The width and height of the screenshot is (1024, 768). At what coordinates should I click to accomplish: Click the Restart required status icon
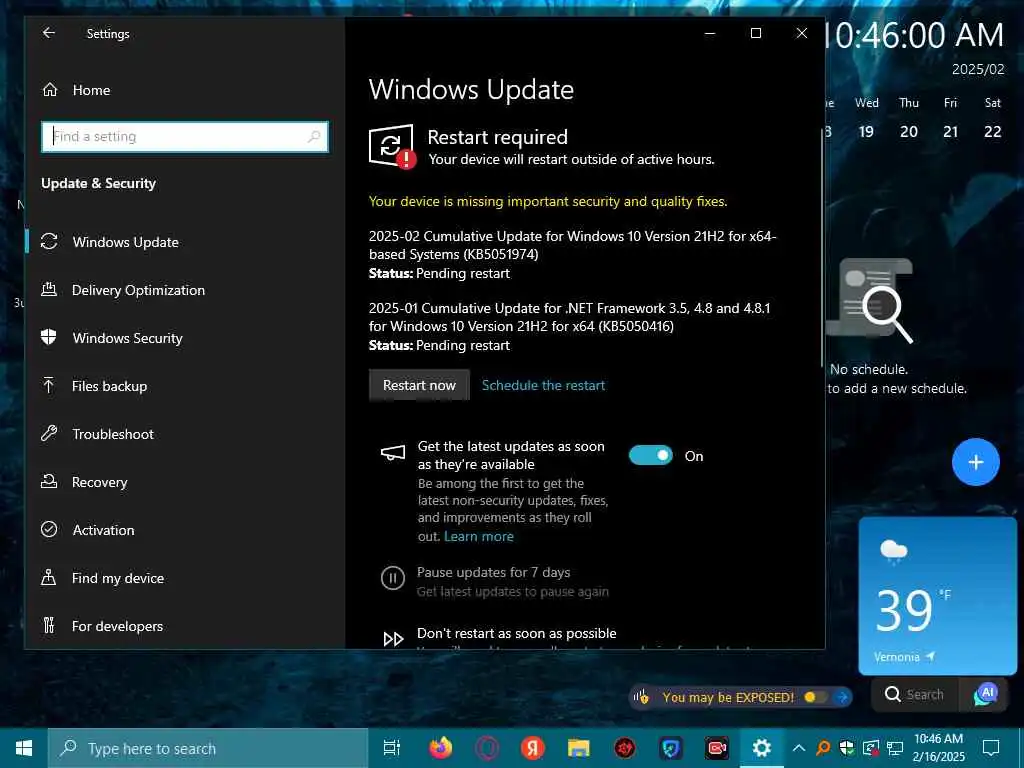pos(392,146)
